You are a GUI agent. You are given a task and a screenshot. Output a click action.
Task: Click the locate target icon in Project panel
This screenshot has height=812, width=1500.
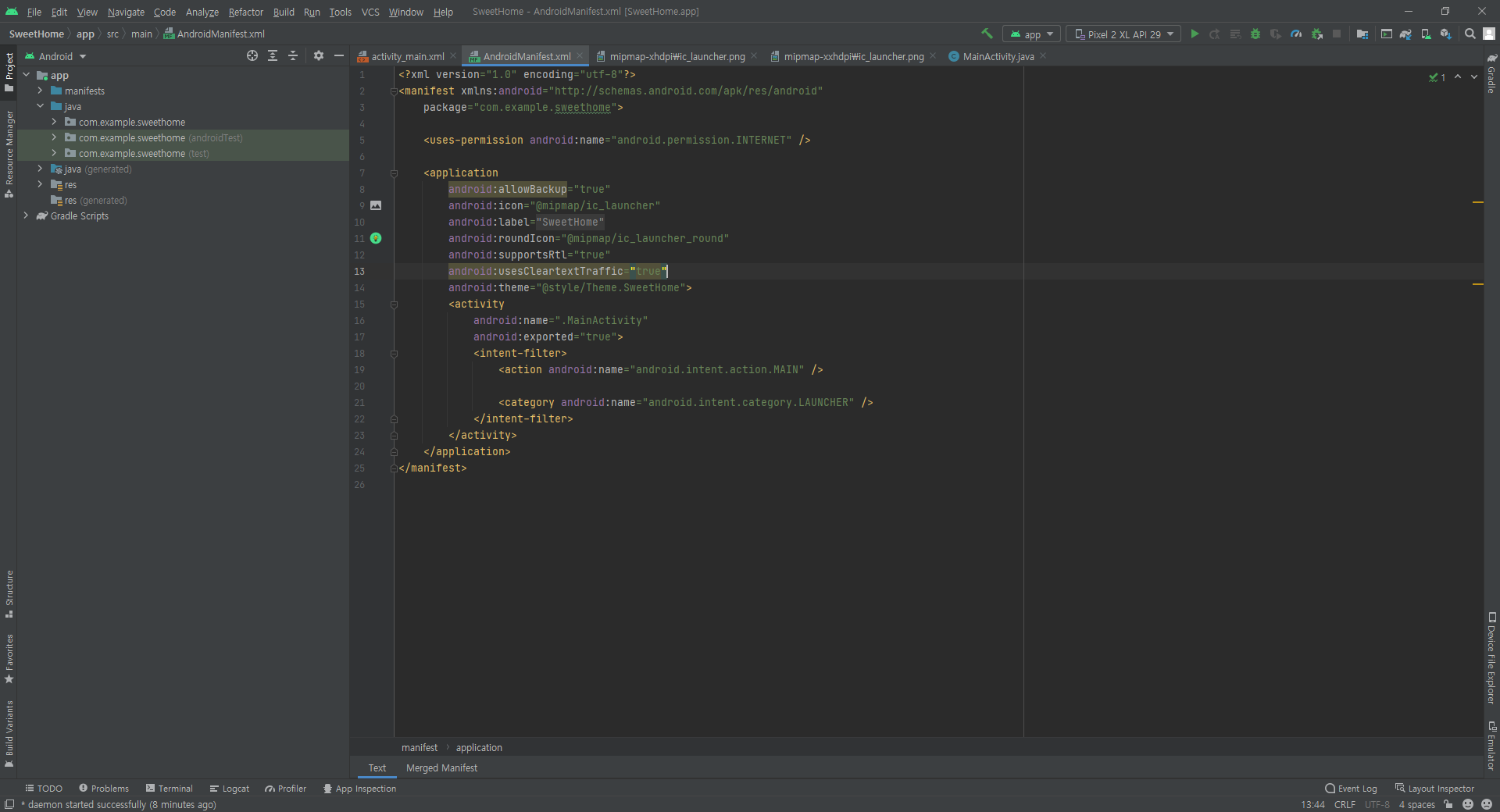pyautogui.click(x=252, y=55)
